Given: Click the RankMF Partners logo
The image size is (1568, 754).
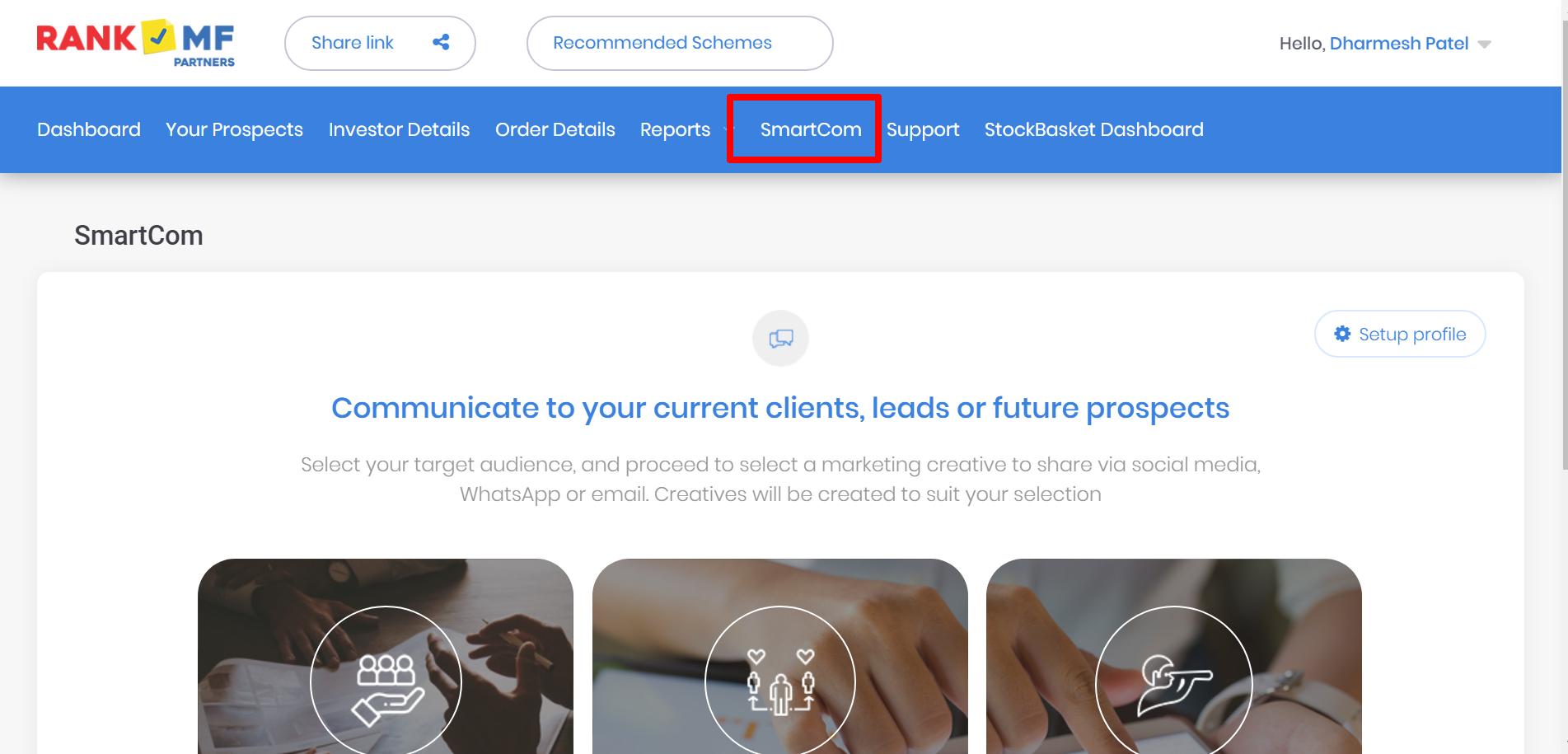Looking at the screenshot, I should coord(136,43).
